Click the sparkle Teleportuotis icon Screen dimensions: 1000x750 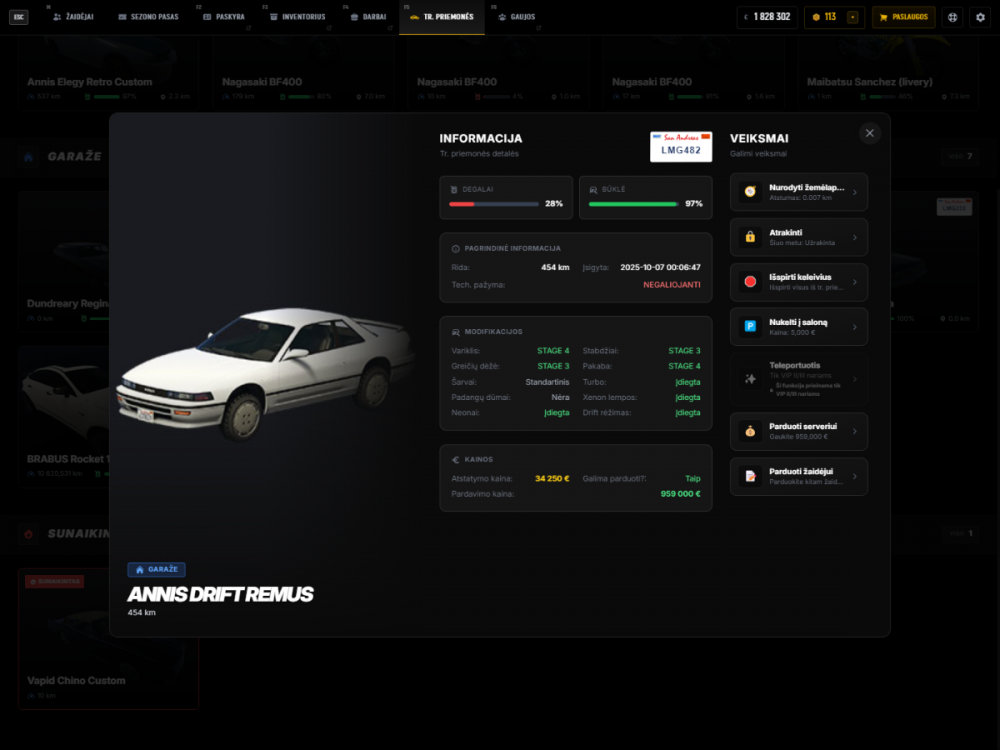click(x=750, y=379)
